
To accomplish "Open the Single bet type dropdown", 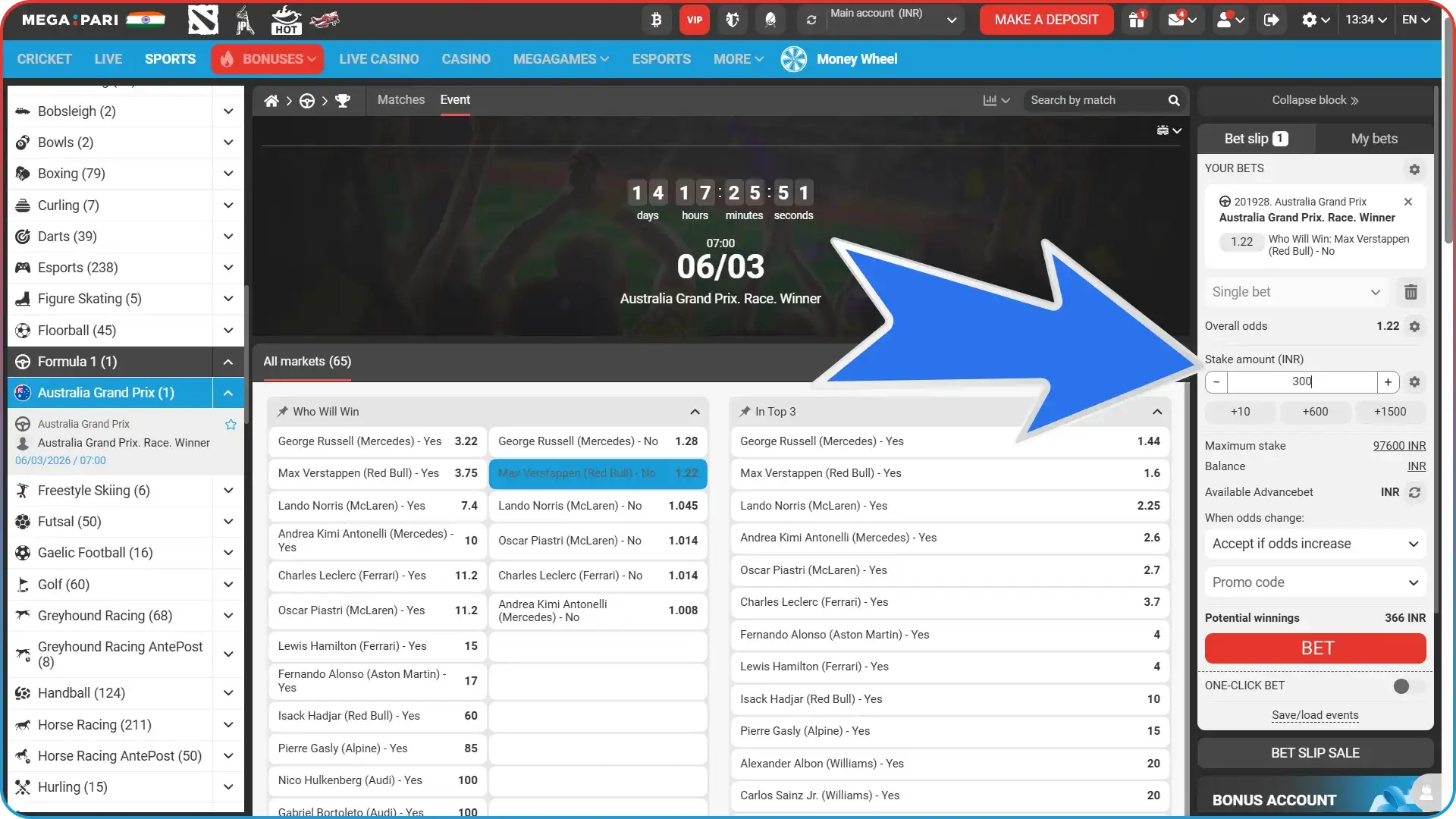I will 1296,292.
